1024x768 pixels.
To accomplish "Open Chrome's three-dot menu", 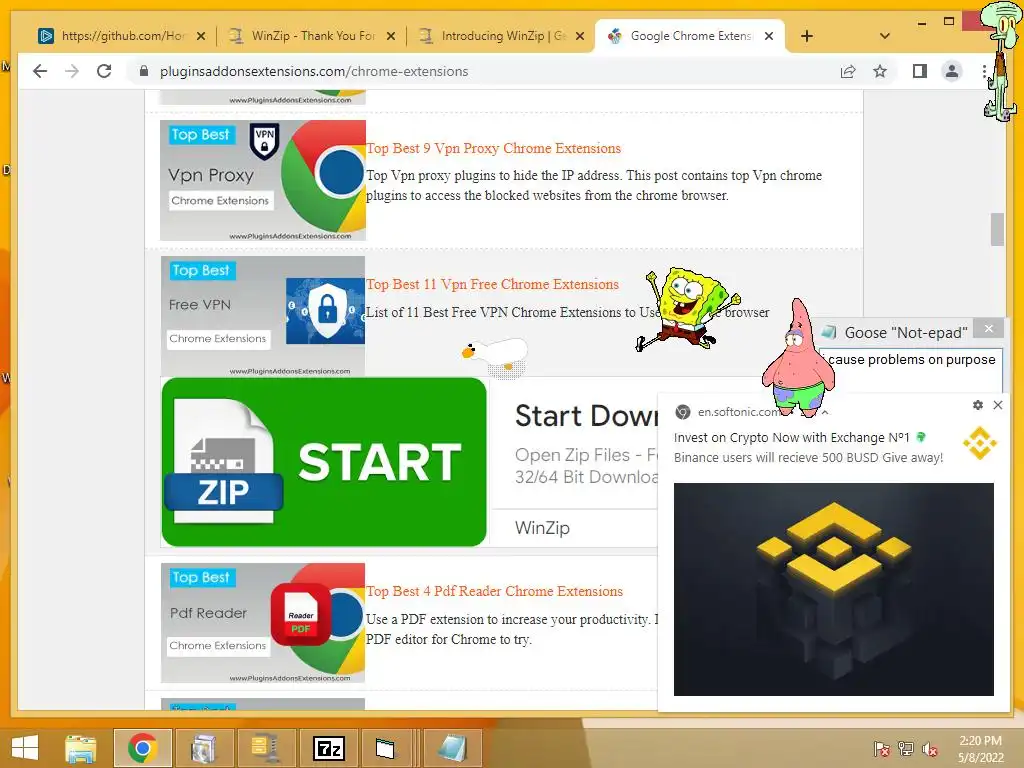I will (x=984, y=71).
